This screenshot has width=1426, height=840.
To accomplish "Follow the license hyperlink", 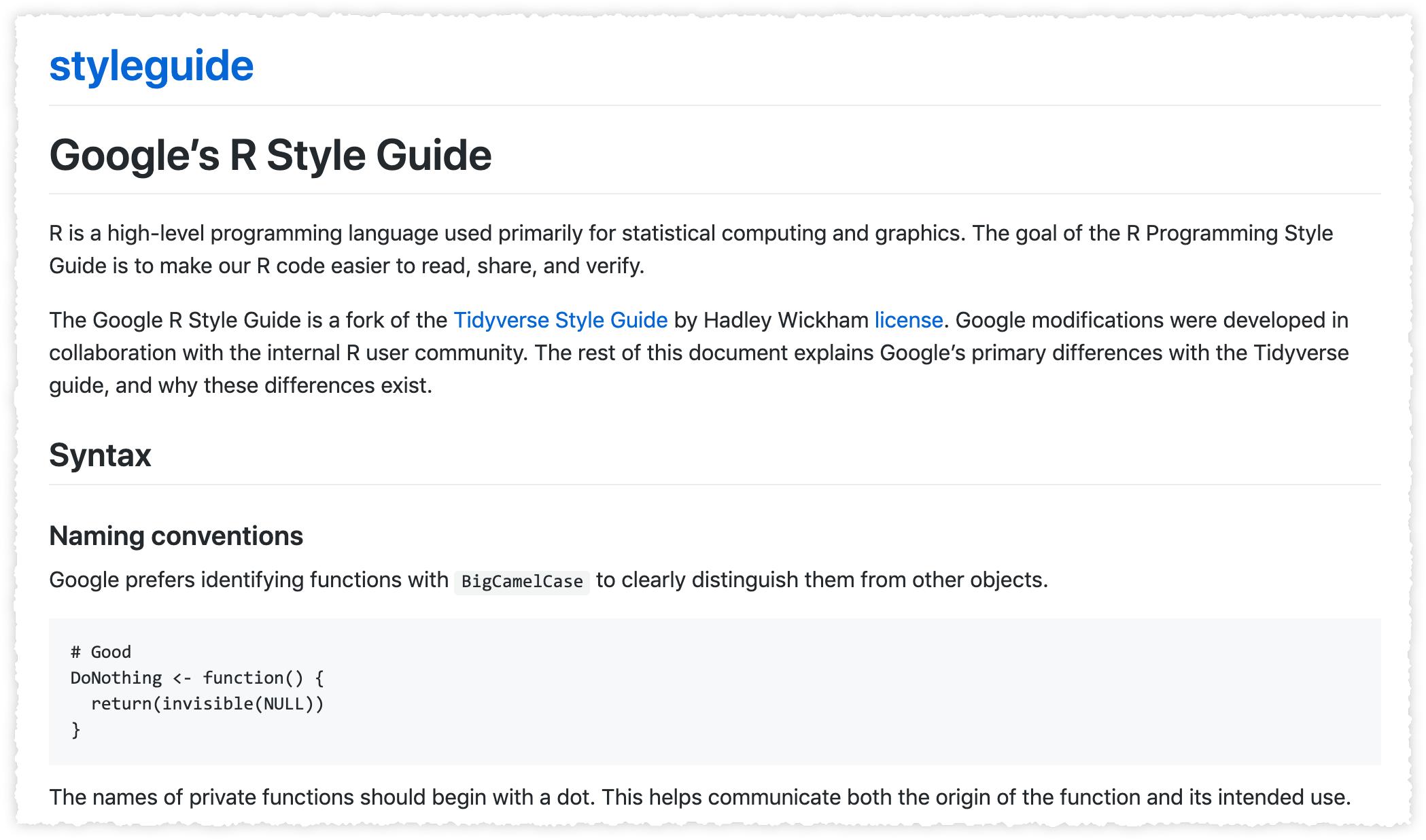I will click(908, 320).
